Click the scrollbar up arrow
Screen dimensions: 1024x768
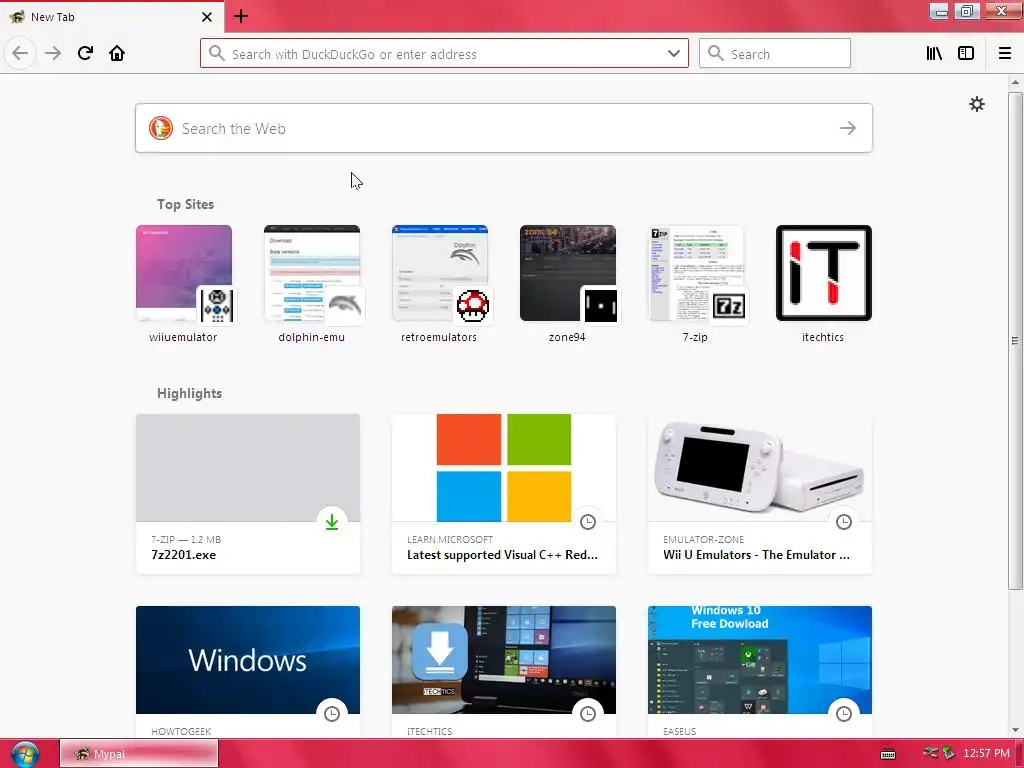click(1014, 82)
